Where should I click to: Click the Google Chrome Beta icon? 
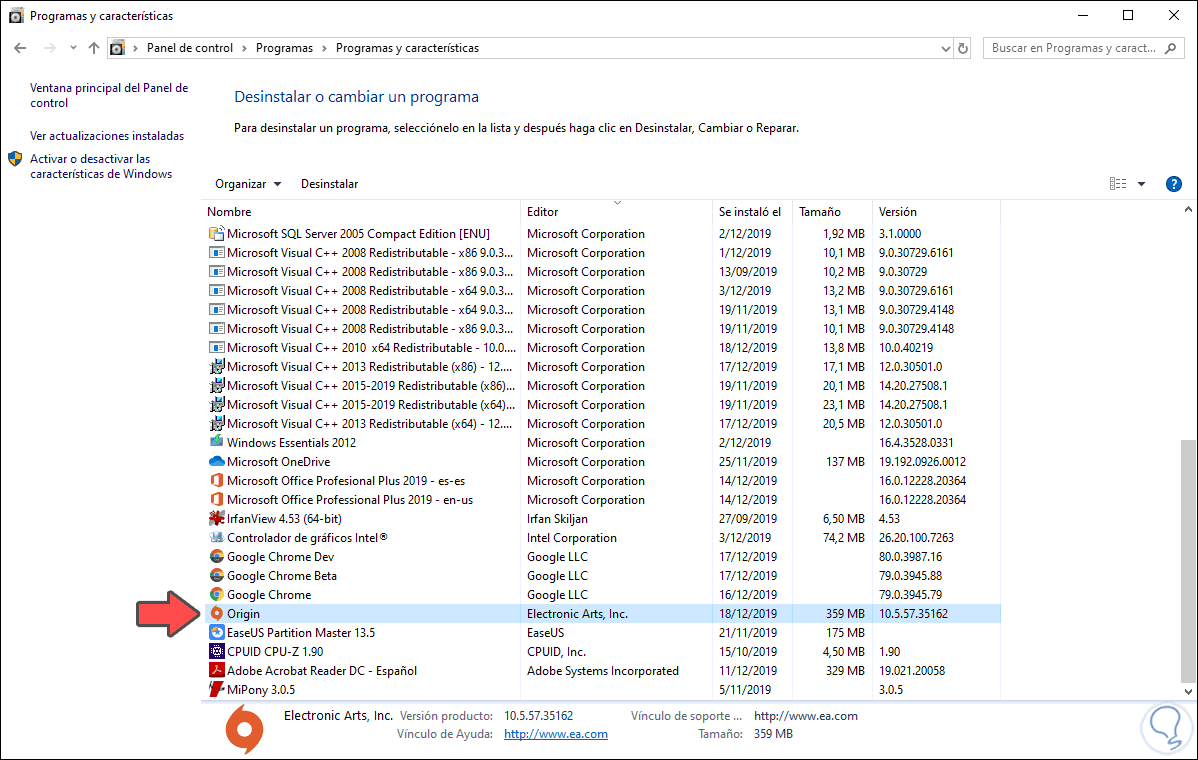pyautogui.click(x=217, y=575)
